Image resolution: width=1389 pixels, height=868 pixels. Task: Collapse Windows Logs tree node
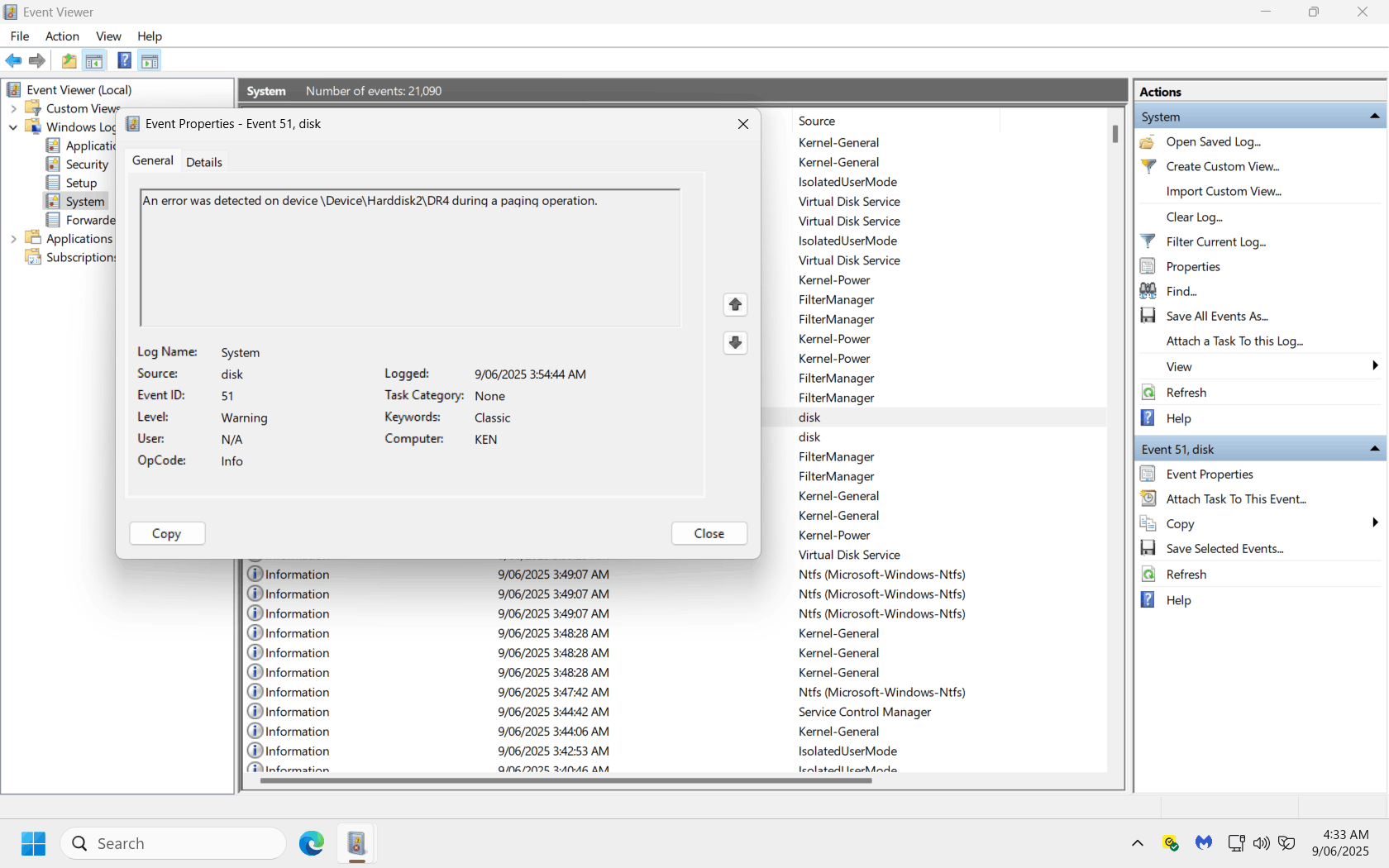pos(13,127)
